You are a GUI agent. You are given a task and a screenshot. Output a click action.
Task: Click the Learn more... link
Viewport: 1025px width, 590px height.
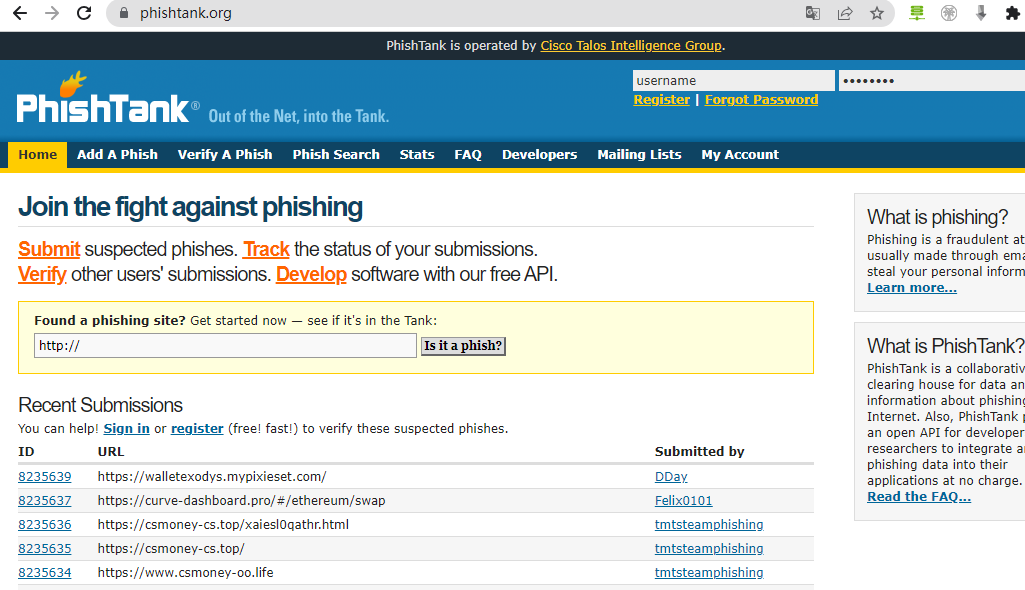912,288
